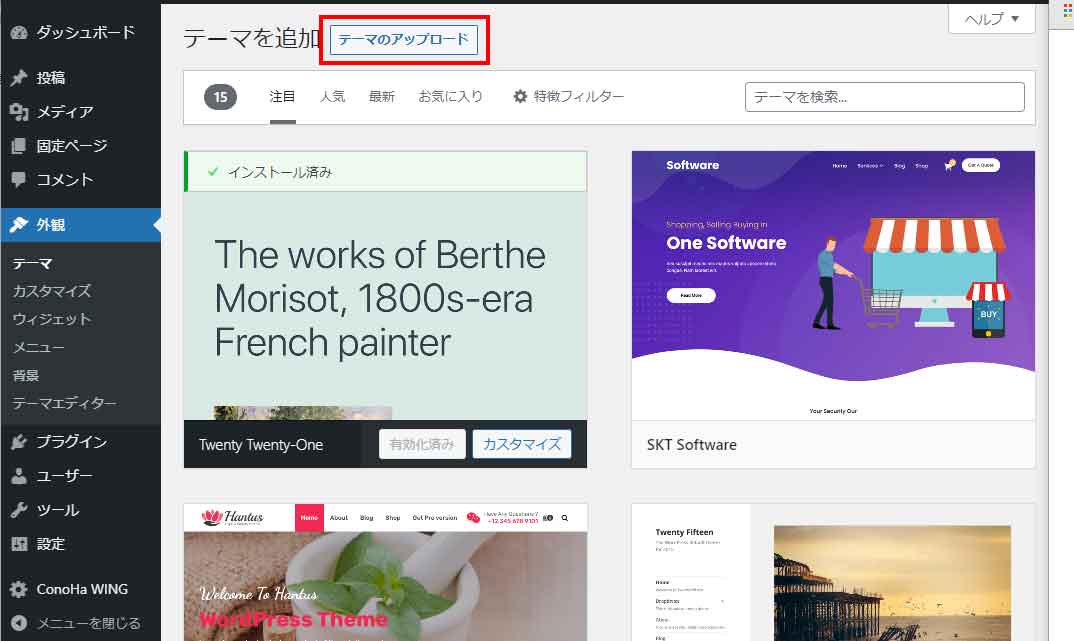The image size is (1074, 641).
Task: Click the gear icon beside ConoHa WING
Action: (x=19, y=589)
